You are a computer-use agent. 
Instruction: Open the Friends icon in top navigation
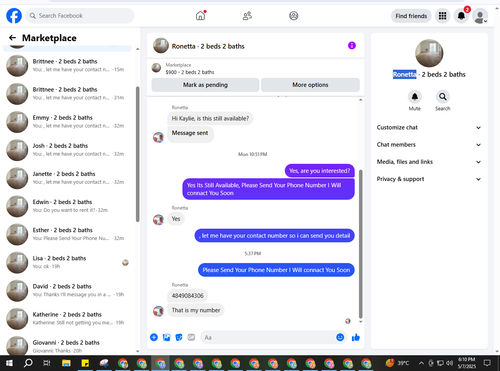[247, 16]
